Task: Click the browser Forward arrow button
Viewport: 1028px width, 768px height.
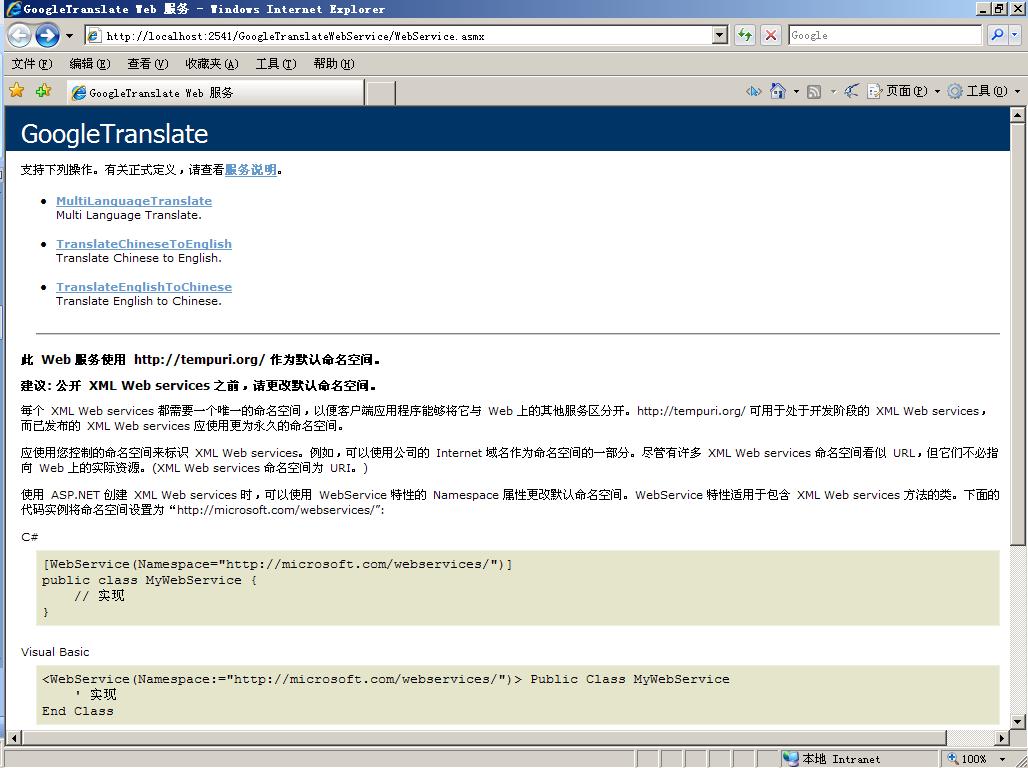Action: point(47,35)
